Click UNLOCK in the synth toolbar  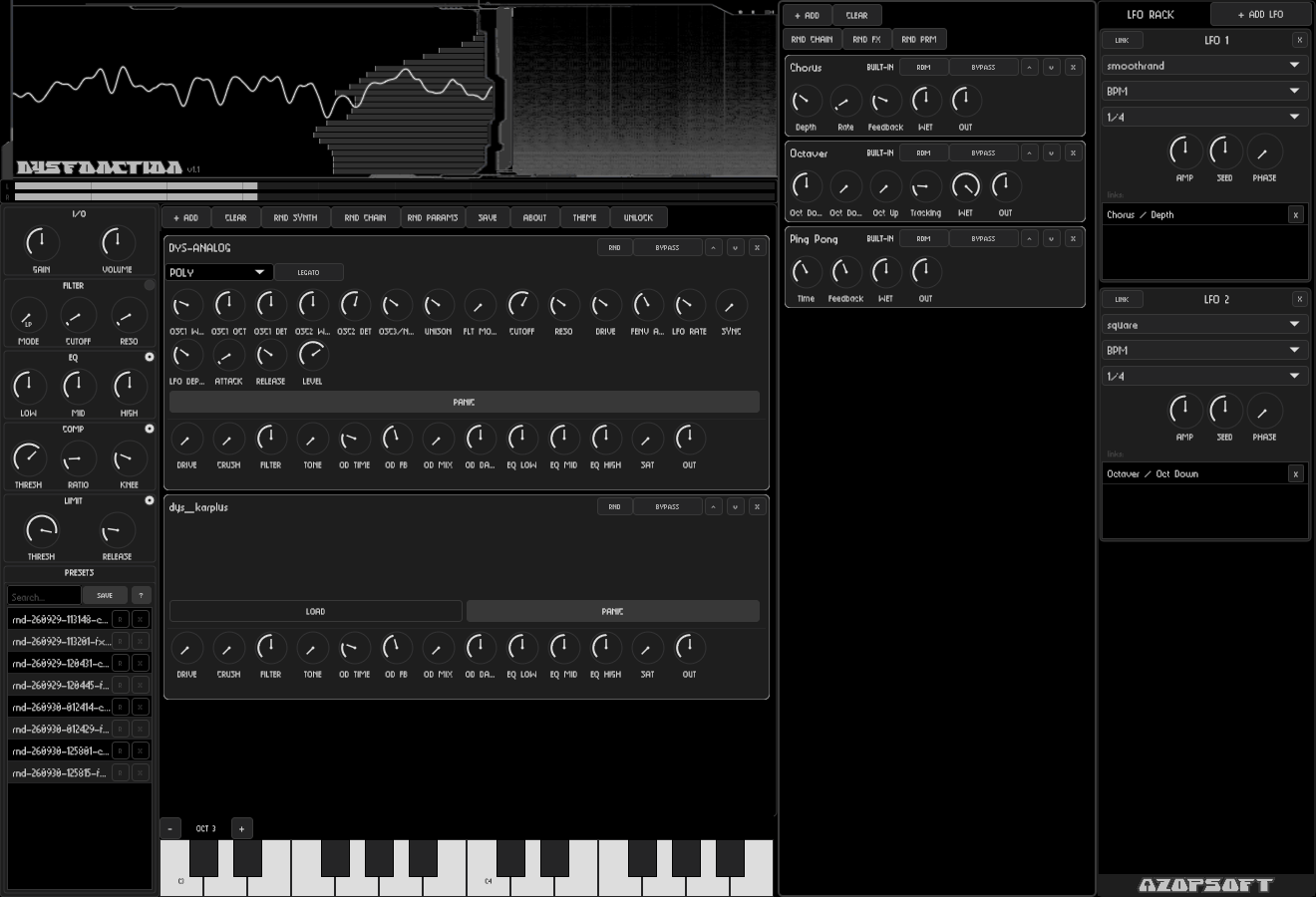[639, 217]
